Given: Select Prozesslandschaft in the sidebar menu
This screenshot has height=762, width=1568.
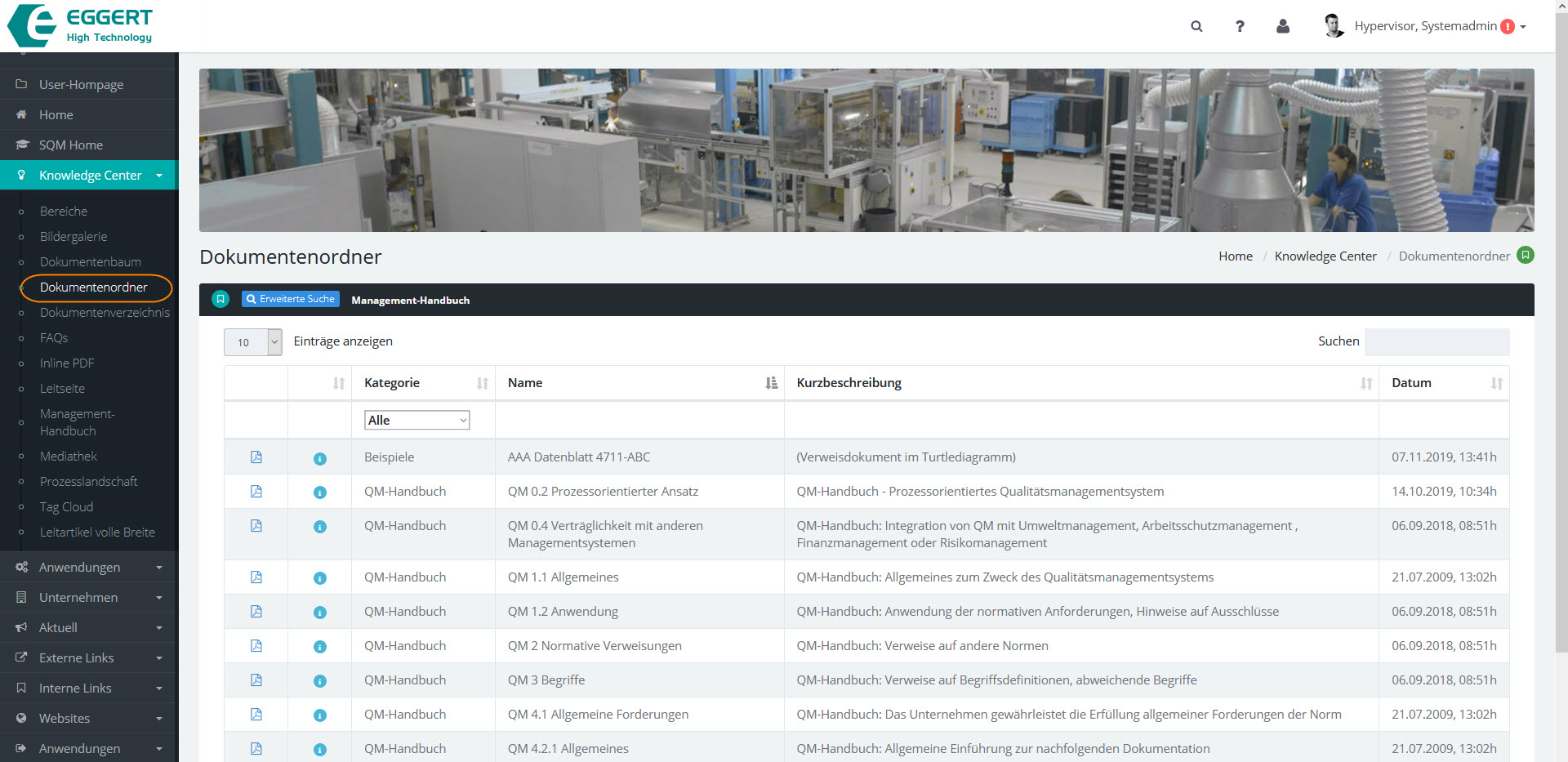Looking at the screenshot, I should [88, 482].
